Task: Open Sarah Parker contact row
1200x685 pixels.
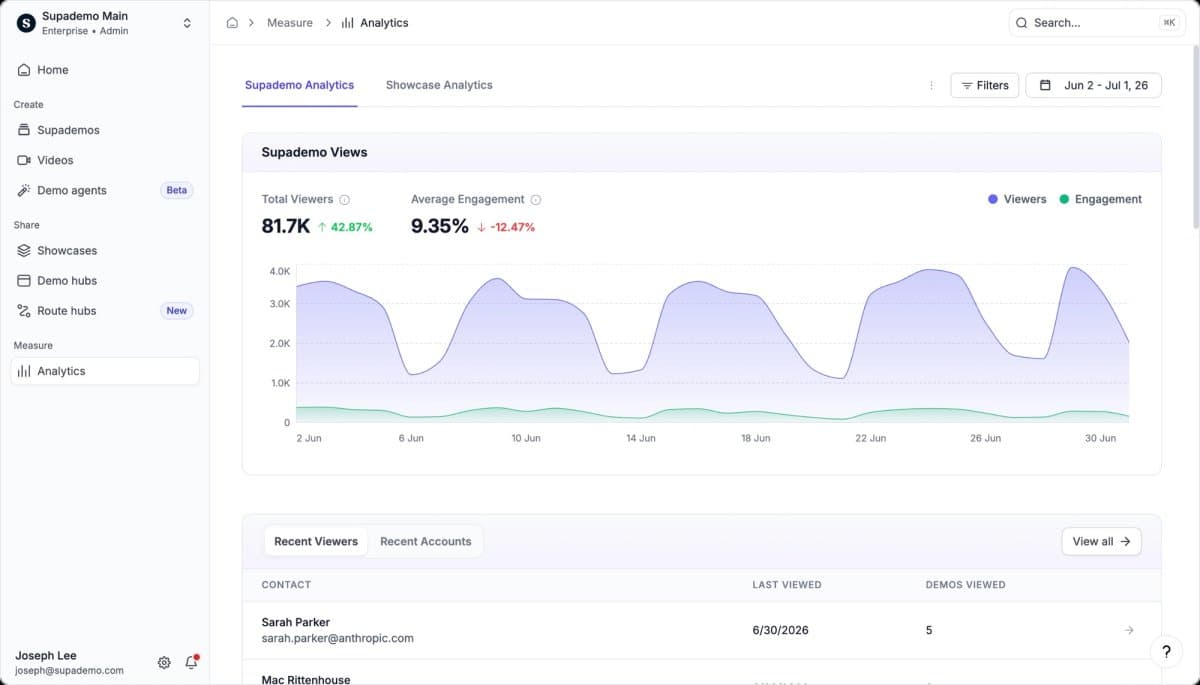Action: click(701, 630)
